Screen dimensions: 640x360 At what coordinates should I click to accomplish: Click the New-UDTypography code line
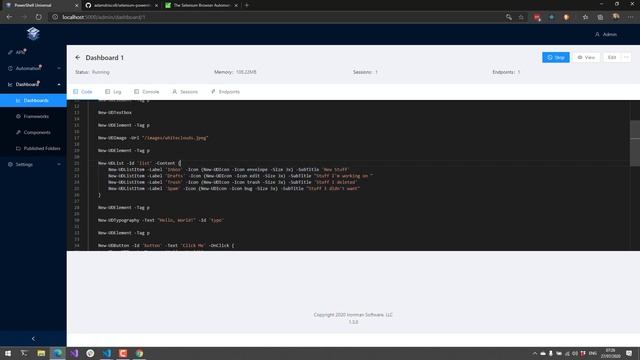(161, 220)
